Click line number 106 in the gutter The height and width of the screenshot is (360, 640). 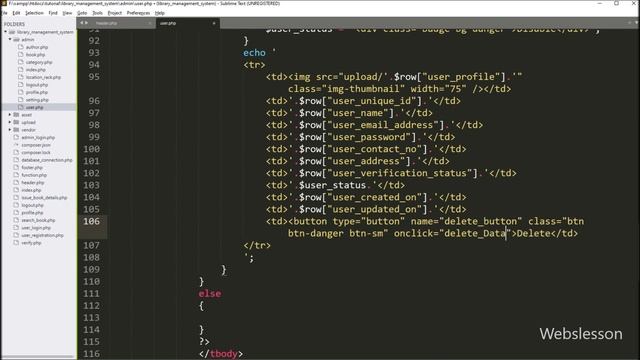click(x=91, y=221)
